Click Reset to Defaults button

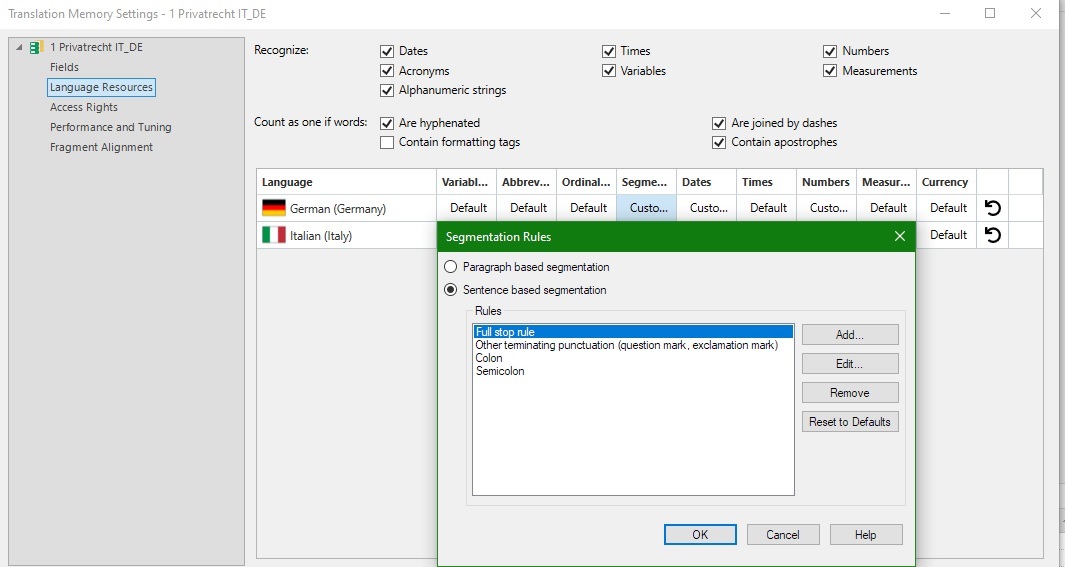[850, 422]
